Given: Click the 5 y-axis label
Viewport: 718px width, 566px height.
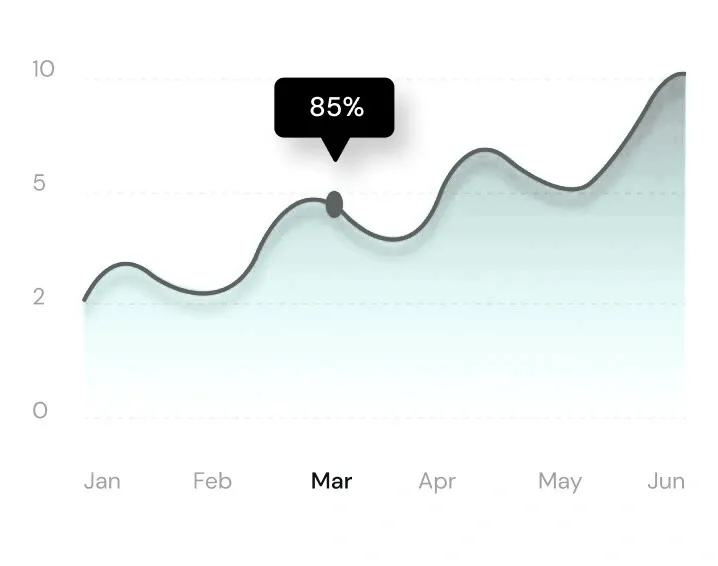Looking at the screenshot, I should click(39, 183).
